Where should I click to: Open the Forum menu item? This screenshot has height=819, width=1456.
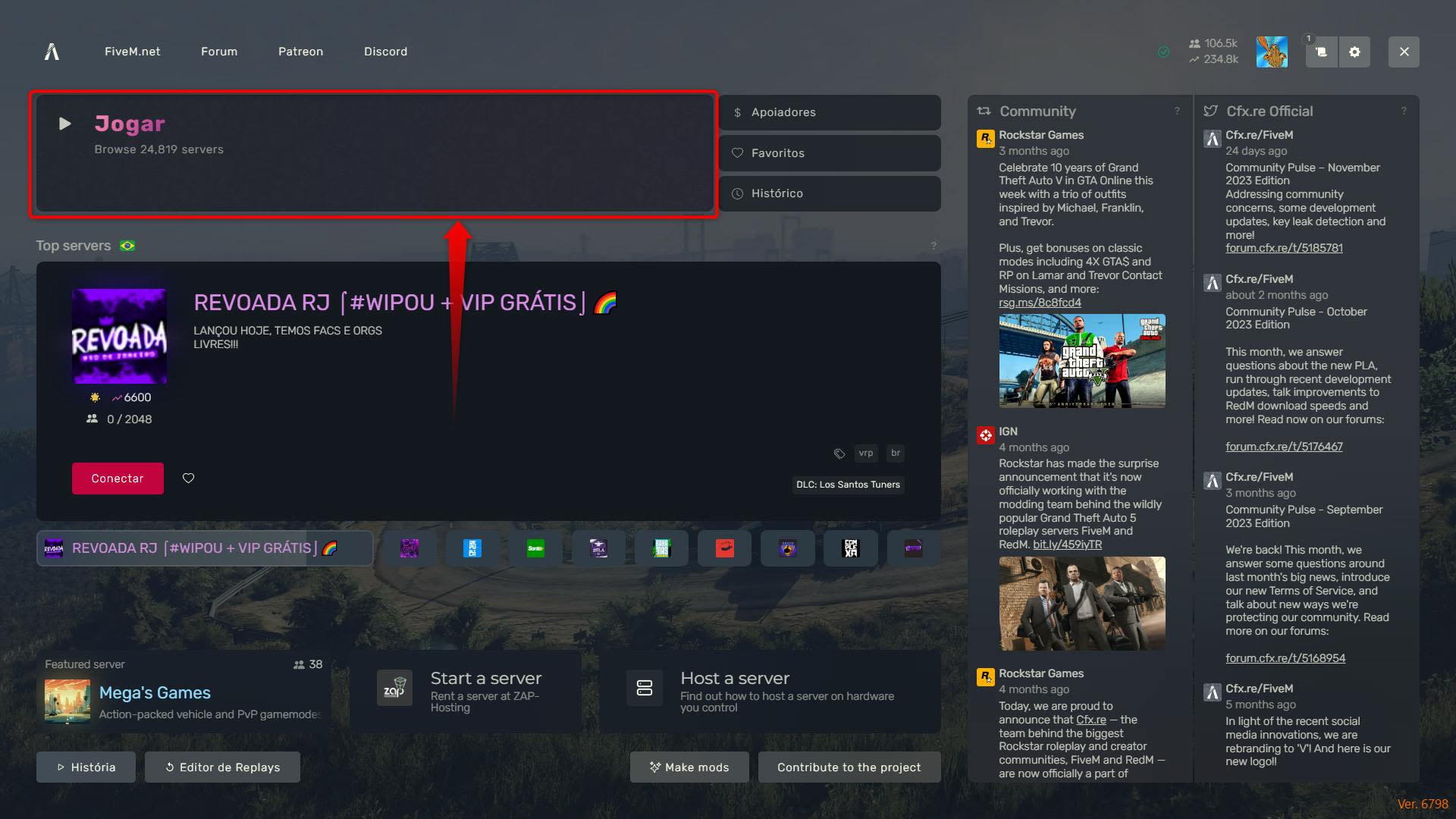[x=219, y=52]
